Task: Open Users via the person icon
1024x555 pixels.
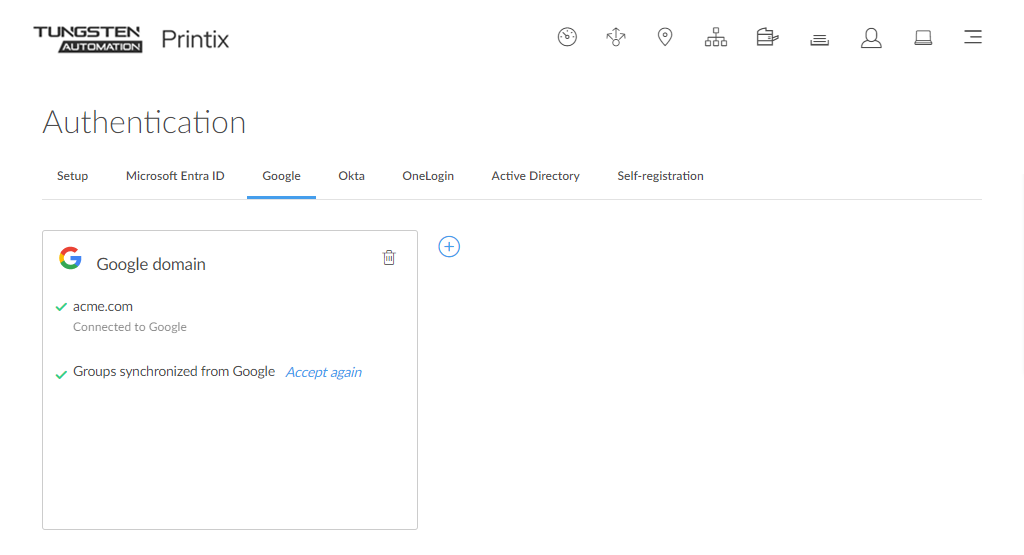Action: tap(871, 38)
